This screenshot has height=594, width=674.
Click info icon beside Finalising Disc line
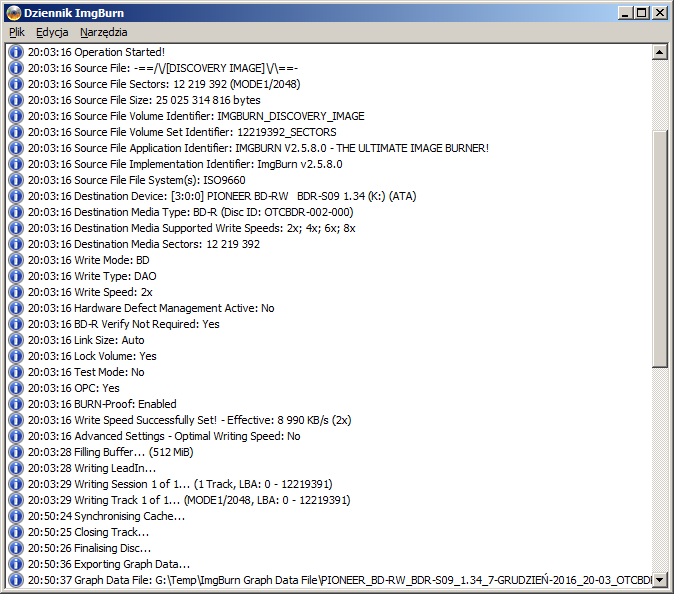(x=15, y=548)
